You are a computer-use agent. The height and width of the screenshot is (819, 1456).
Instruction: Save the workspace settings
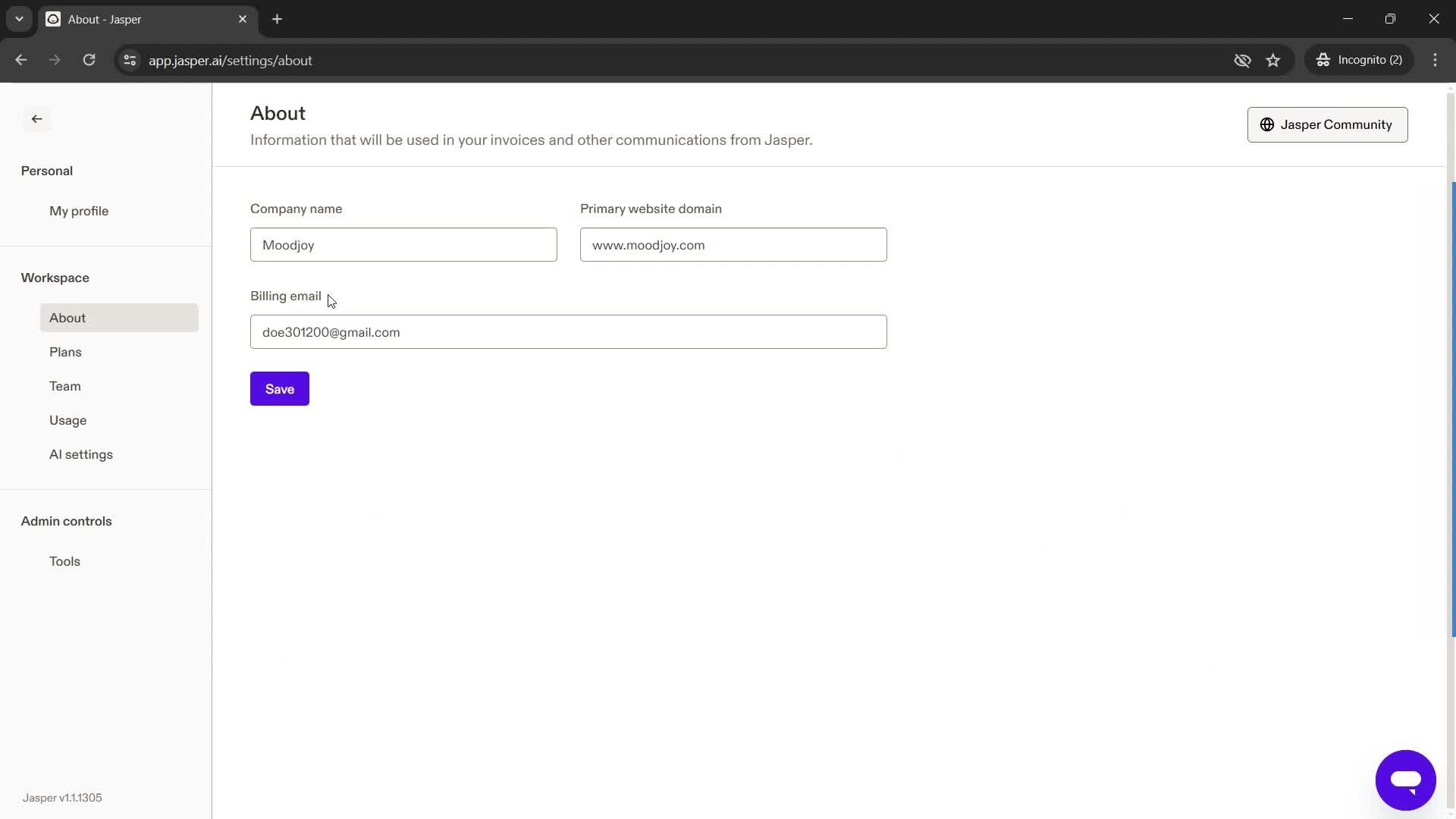coord(280,389)
